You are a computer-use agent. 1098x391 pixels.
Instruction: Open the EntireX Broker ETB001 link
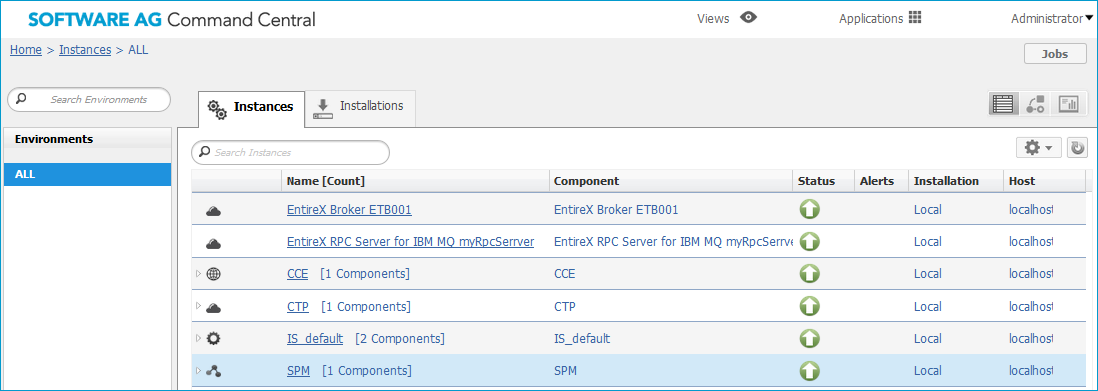(x=349, y=210)
